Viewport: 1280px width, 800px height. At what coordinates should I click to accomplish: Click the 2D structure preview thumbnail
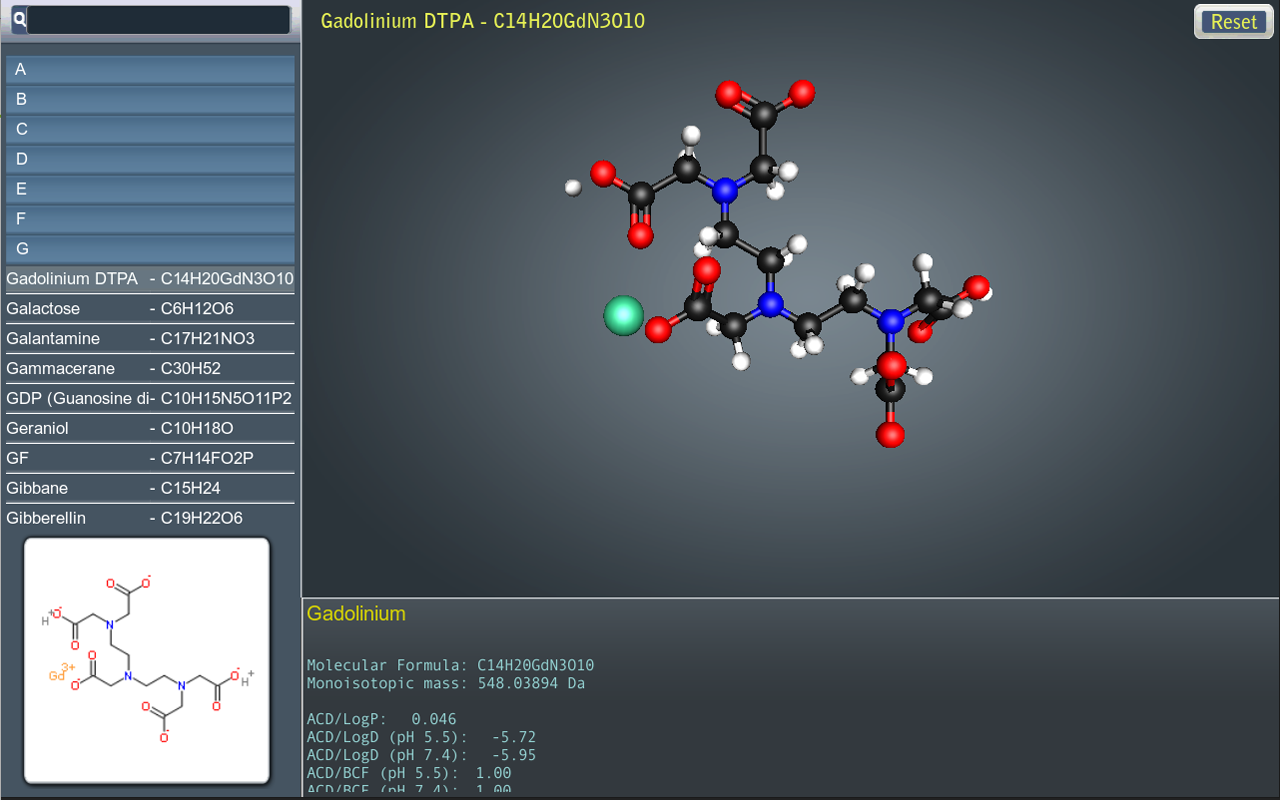(x=147, y=658)
